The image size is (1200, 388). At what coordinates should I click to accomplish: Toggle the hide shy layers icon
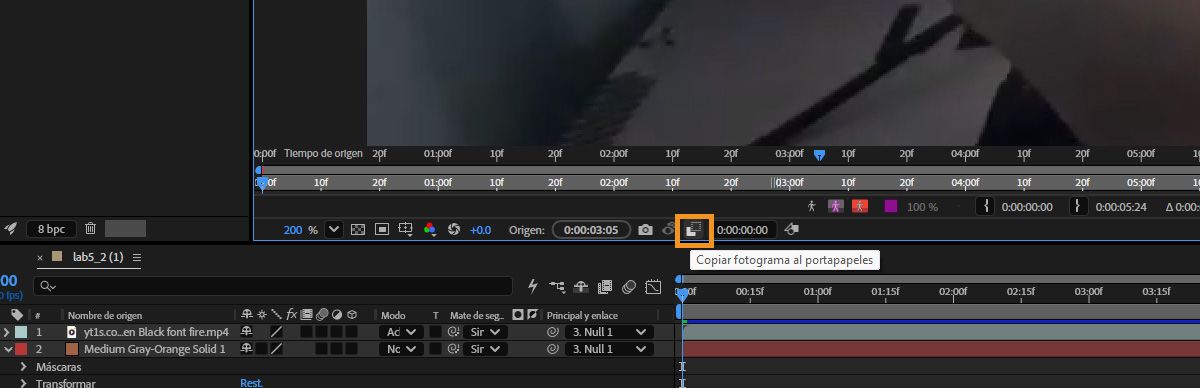pos(581,287)
